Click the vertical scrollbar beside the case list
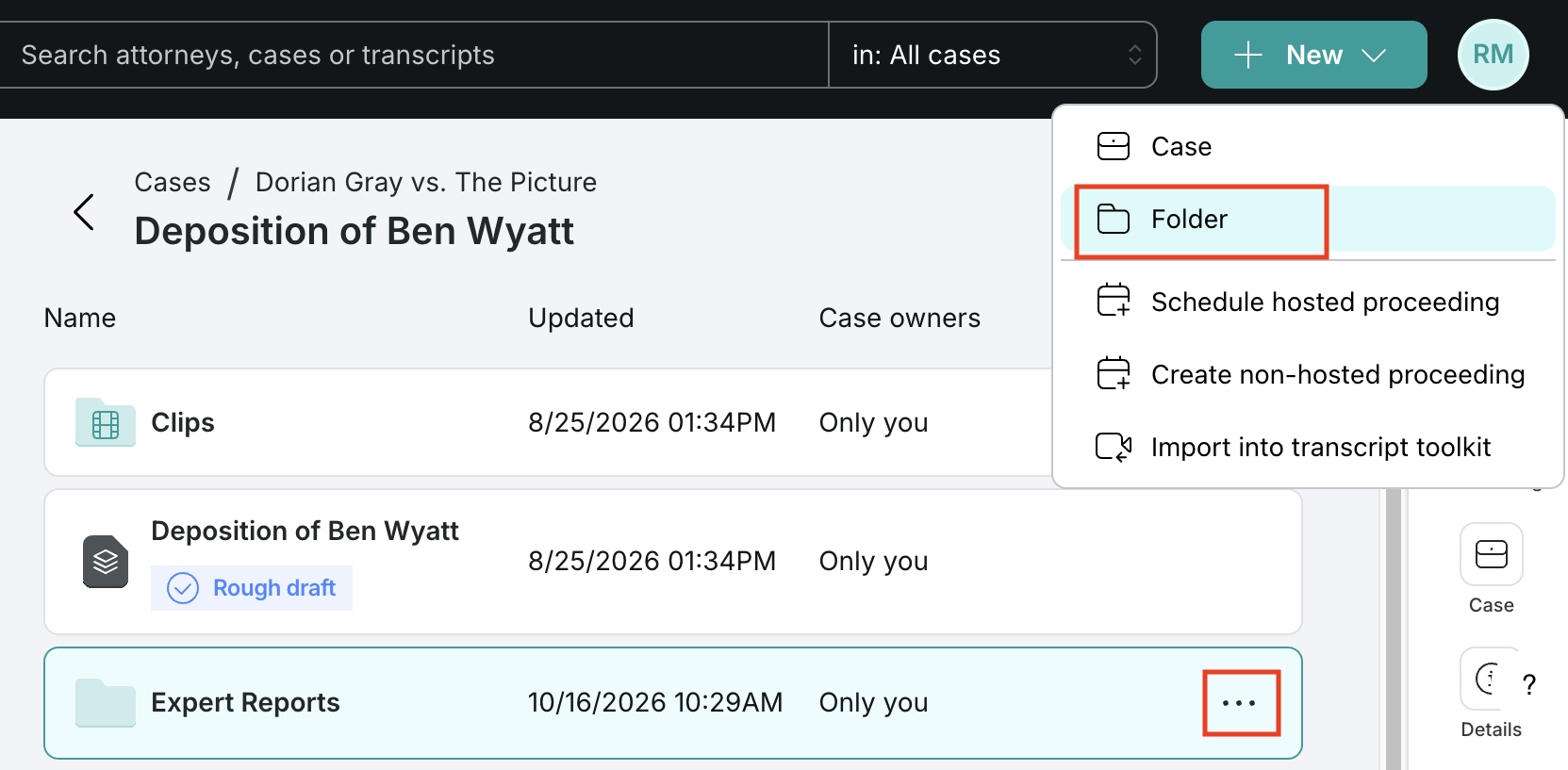The height and width of the screenshot is (770, 1568). (1393, 630)
